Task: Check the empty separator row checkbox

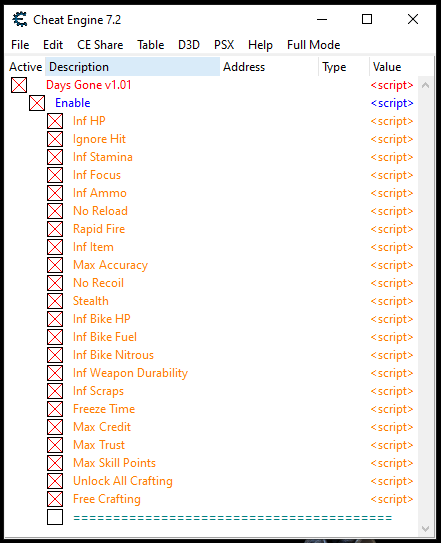Action: pos(55,517)
